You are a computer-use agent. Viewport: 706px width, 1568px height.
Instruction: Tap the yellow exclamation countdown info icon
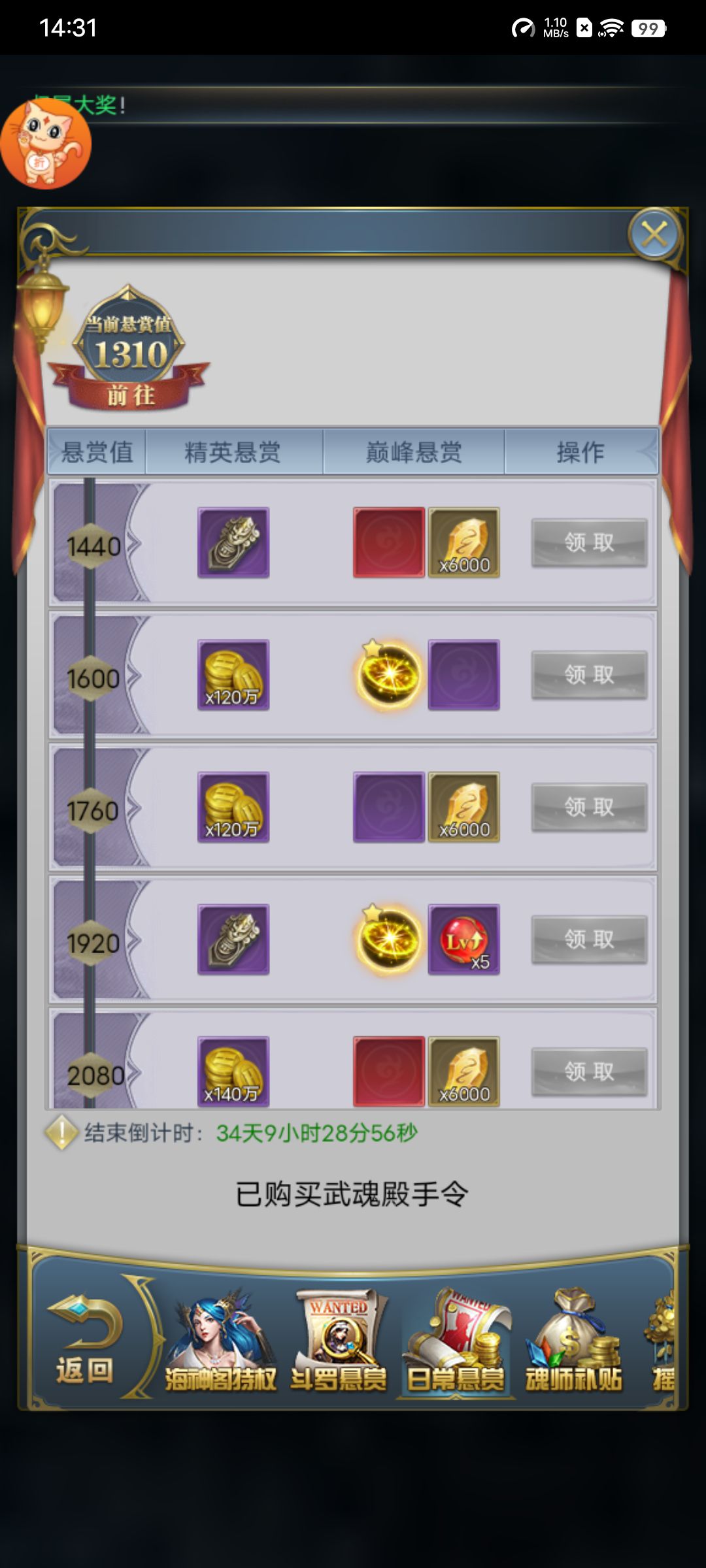(x=61, y=1132)
